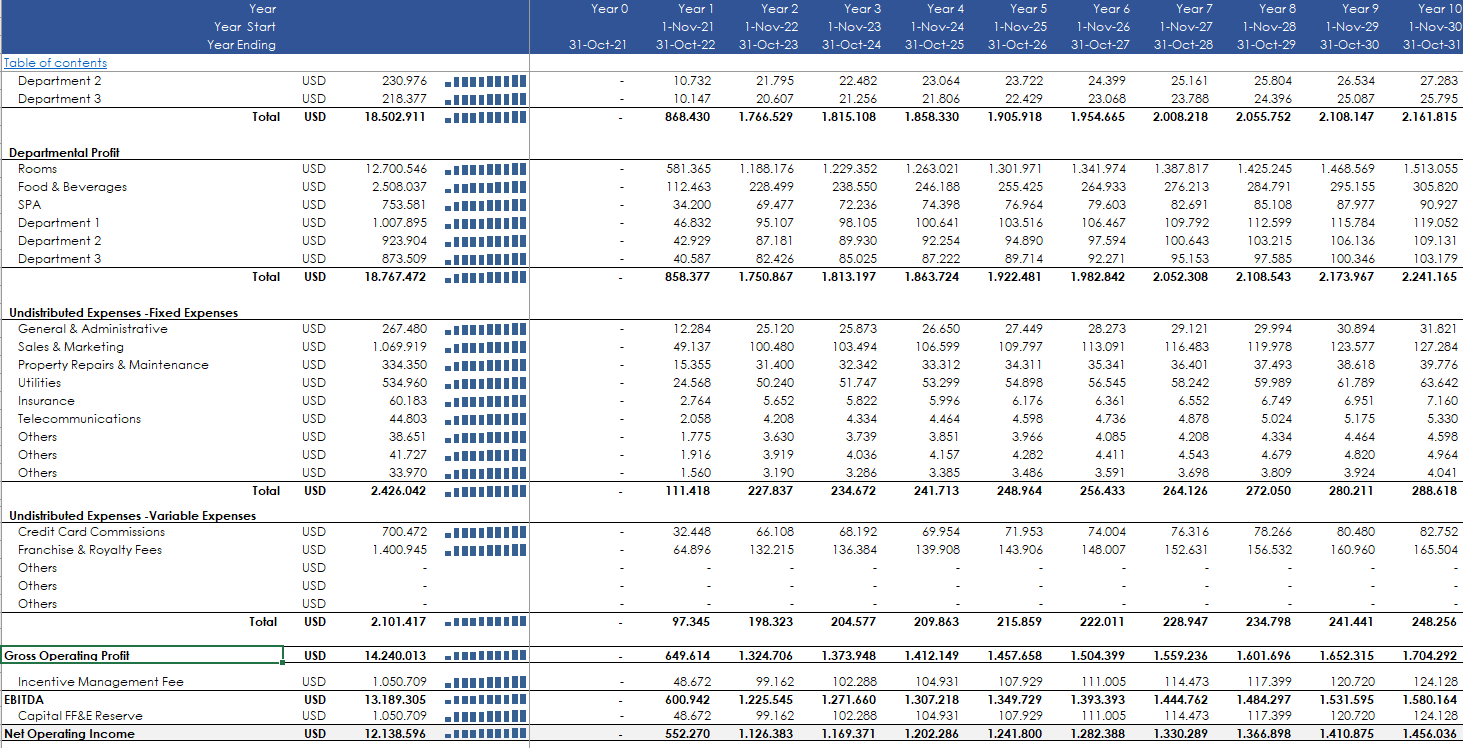Select the 1-Nov-21 year start cell
Screen dimensions: 1463x748
[688, 27]
